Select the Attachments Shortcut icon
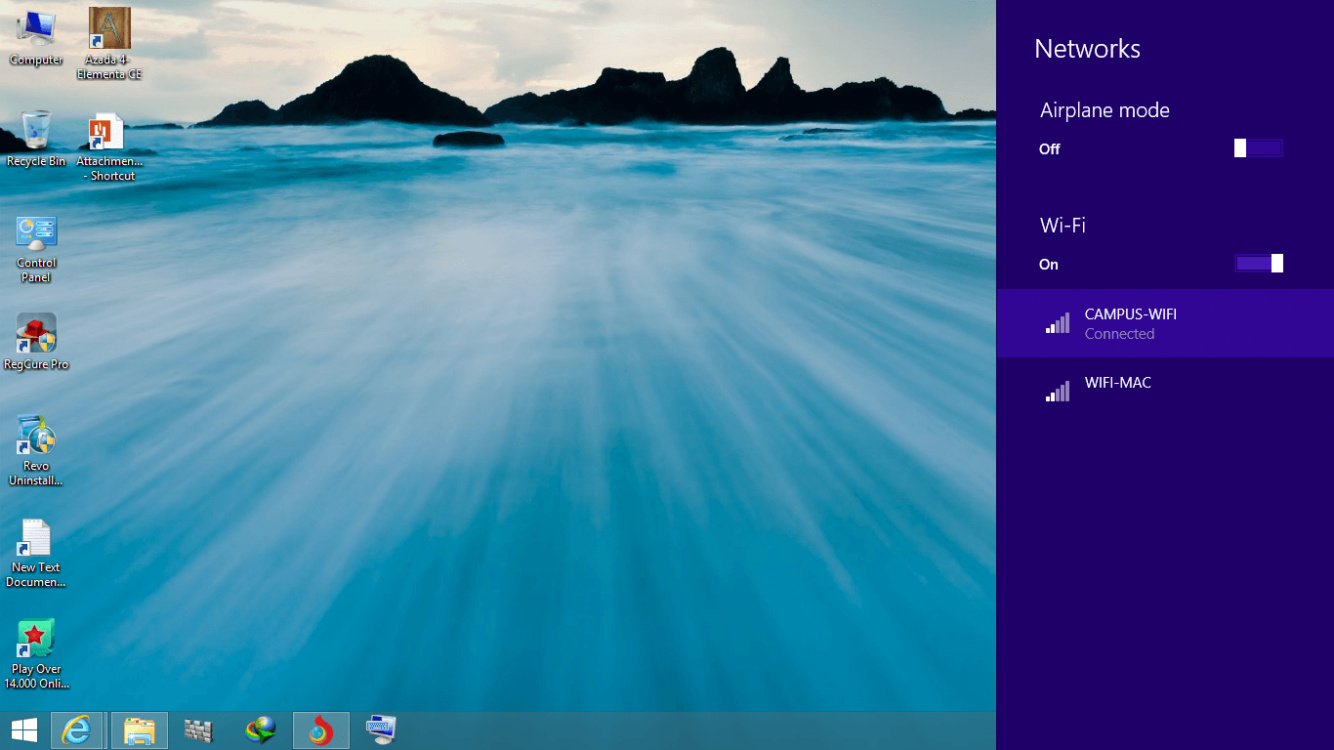 tap(109, 147)
